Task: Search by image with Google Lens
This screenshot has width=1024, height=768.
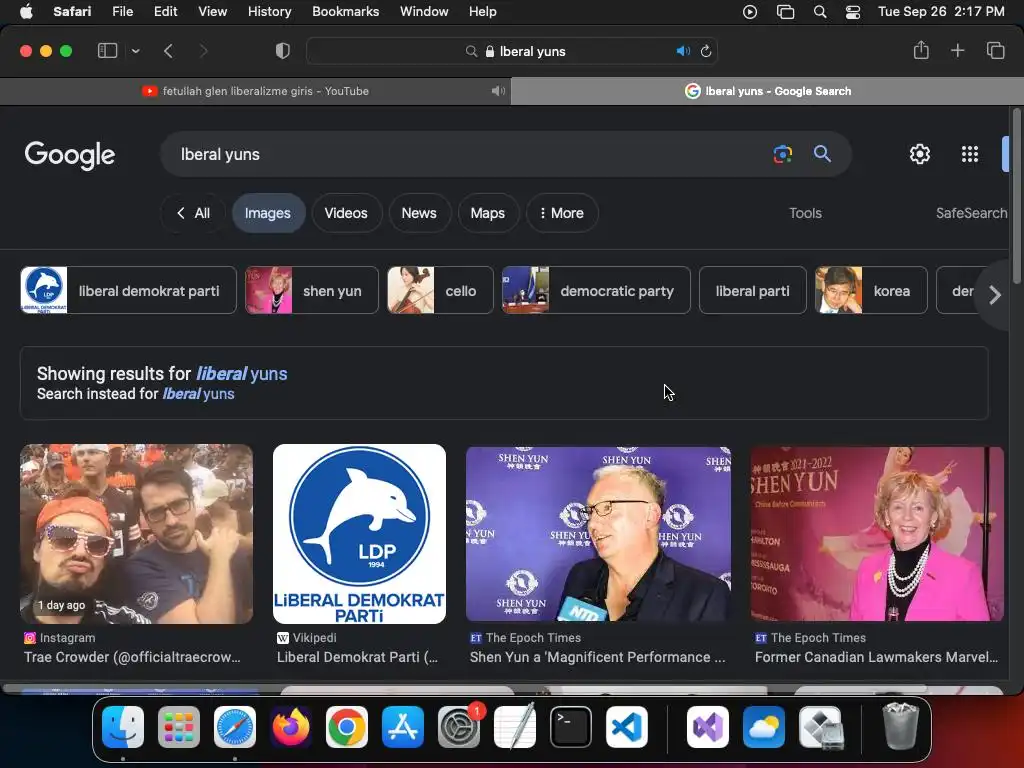Action: click(x=782, y=154)
